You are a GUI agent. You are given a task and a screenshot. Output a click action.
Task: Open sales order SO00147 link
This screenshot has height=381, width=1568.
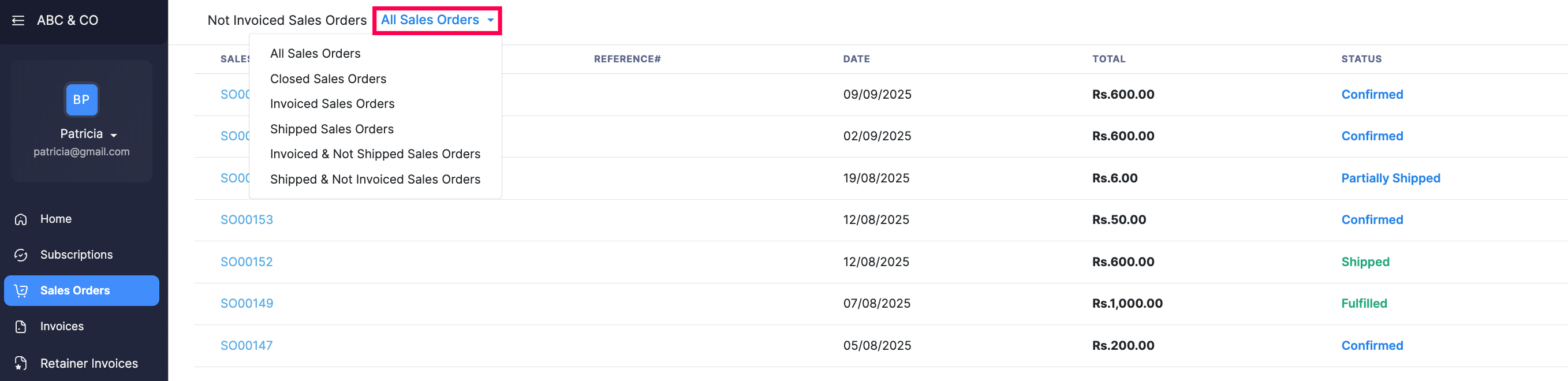pyautogui.click(x=247, y=346)
